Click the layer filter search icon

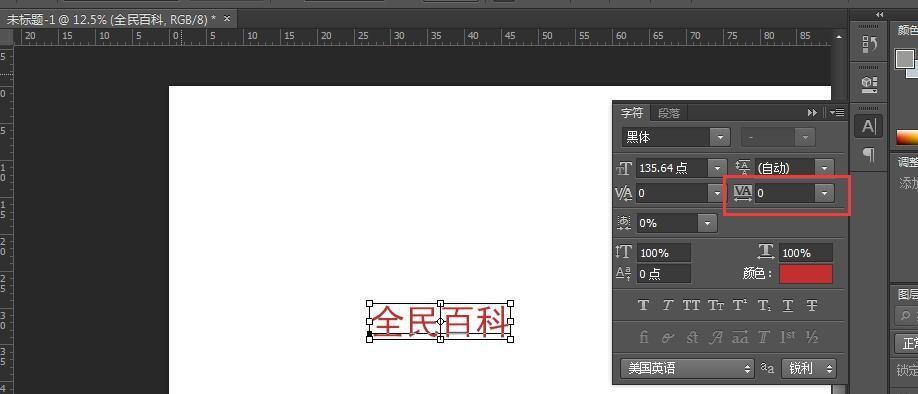point(907,316)
